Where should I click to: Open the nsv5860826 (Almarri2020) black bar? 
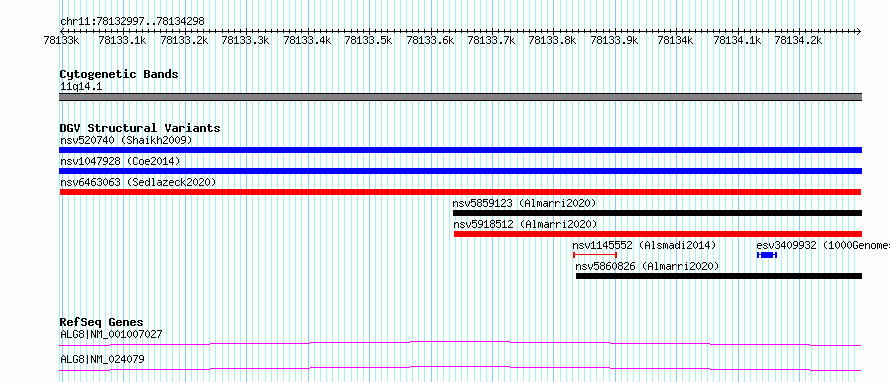pos(719,276)
